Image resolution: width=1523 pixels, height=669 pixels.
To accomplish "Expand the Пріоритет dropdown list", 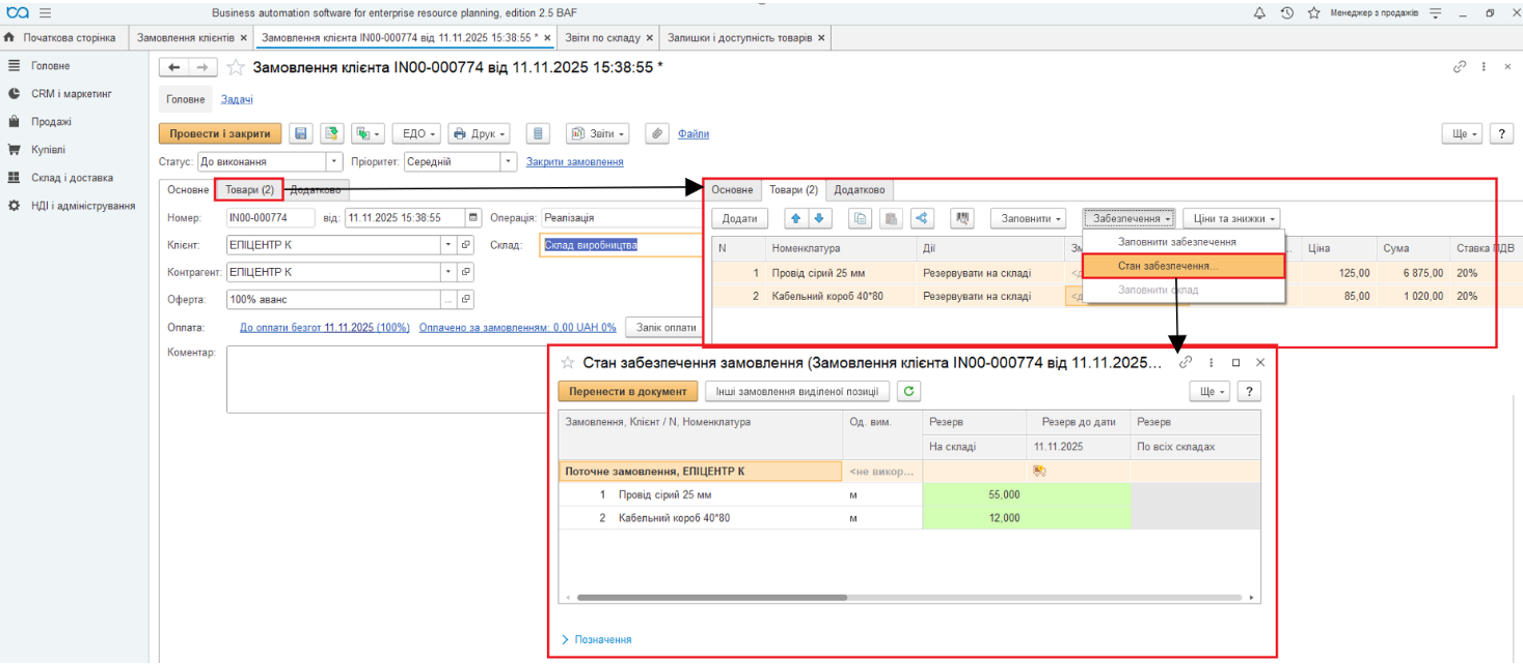I will 509,161.
